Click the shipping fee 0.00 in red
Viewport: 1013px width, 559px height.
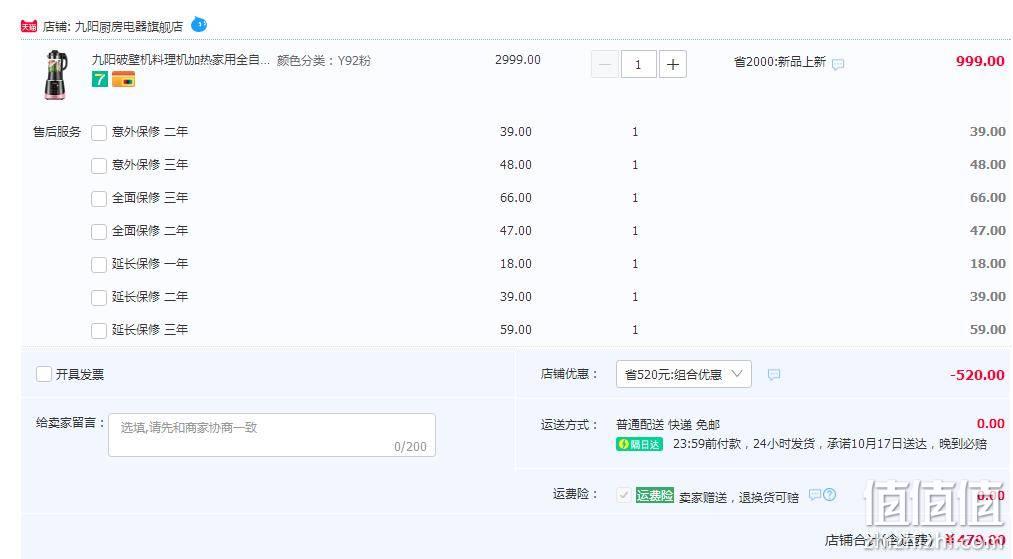point(990,424)
